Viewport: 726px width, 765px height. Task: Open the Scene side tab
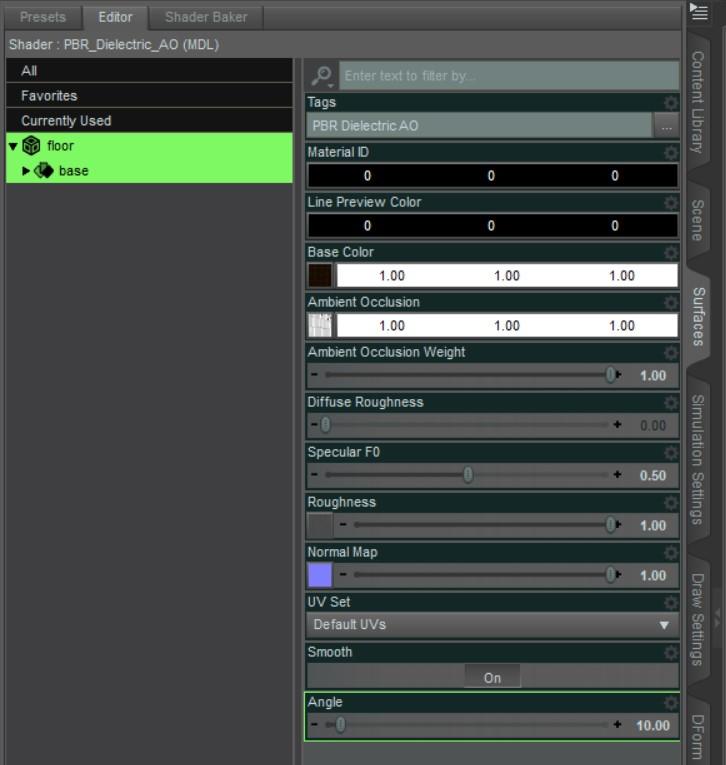698,220
